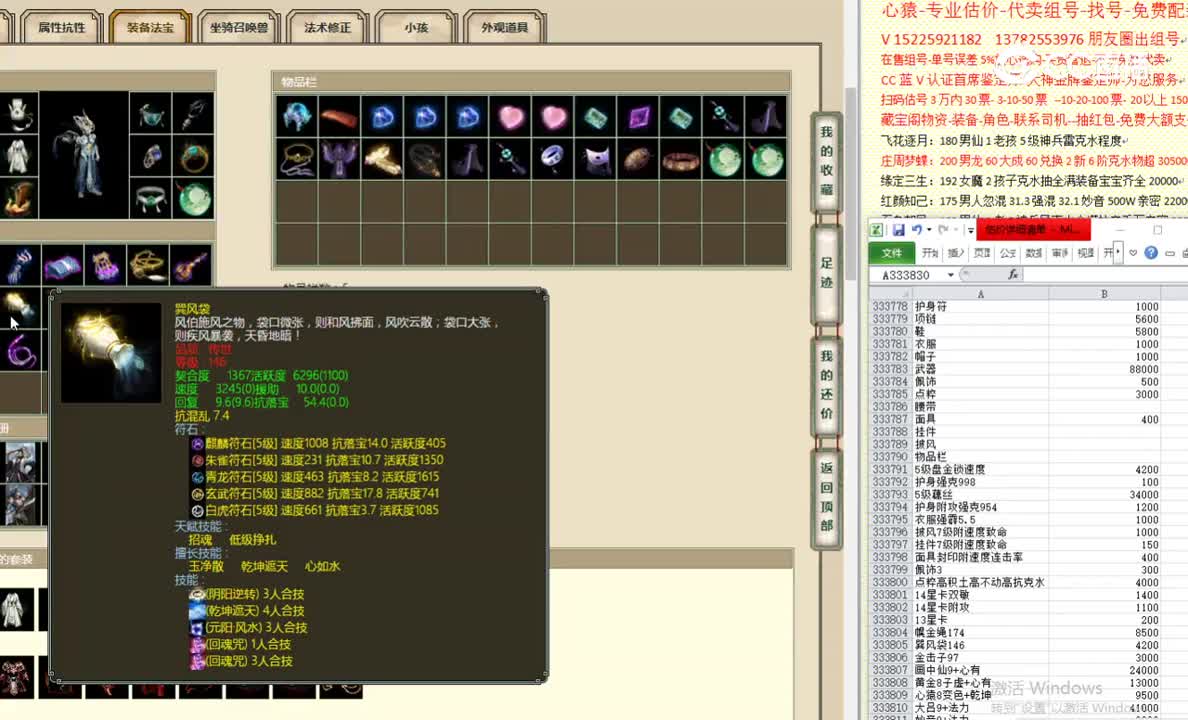Click the 白虎符石 rune stone icon
Image resolution: width=1188 pixels, height=720 pixels.
pyautogui.click(x=196, y=510)
